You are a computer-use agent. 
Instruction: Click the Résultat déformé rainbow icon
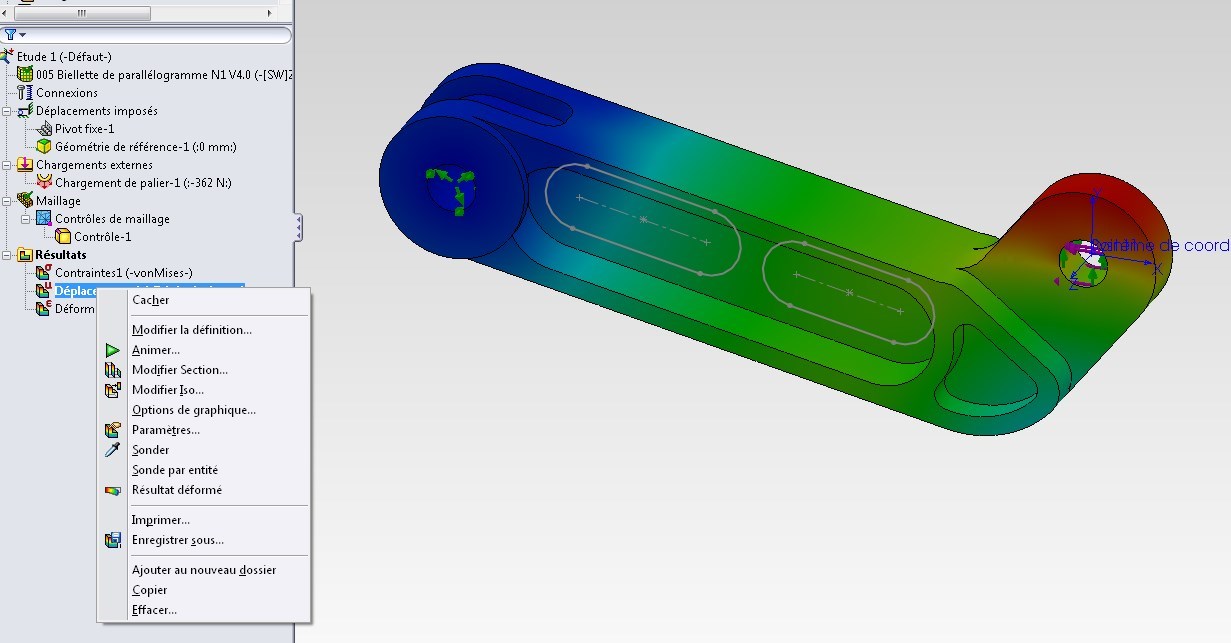coord(113,490)
